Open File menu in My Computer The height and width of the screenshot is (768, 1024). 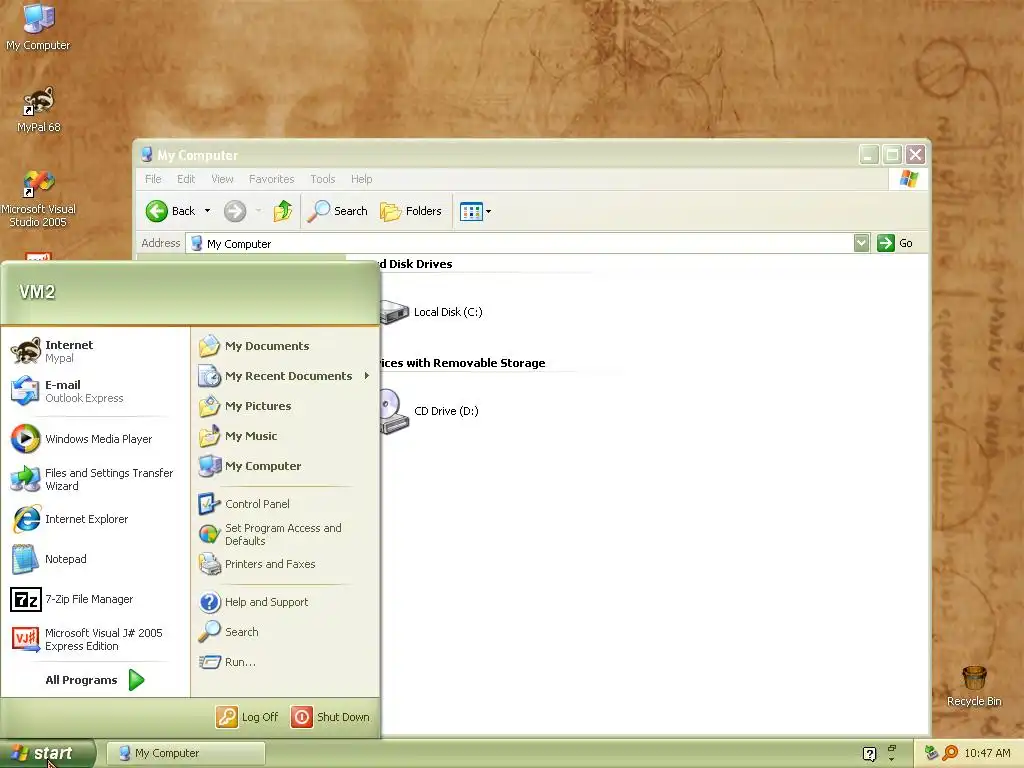click(153, 179)
